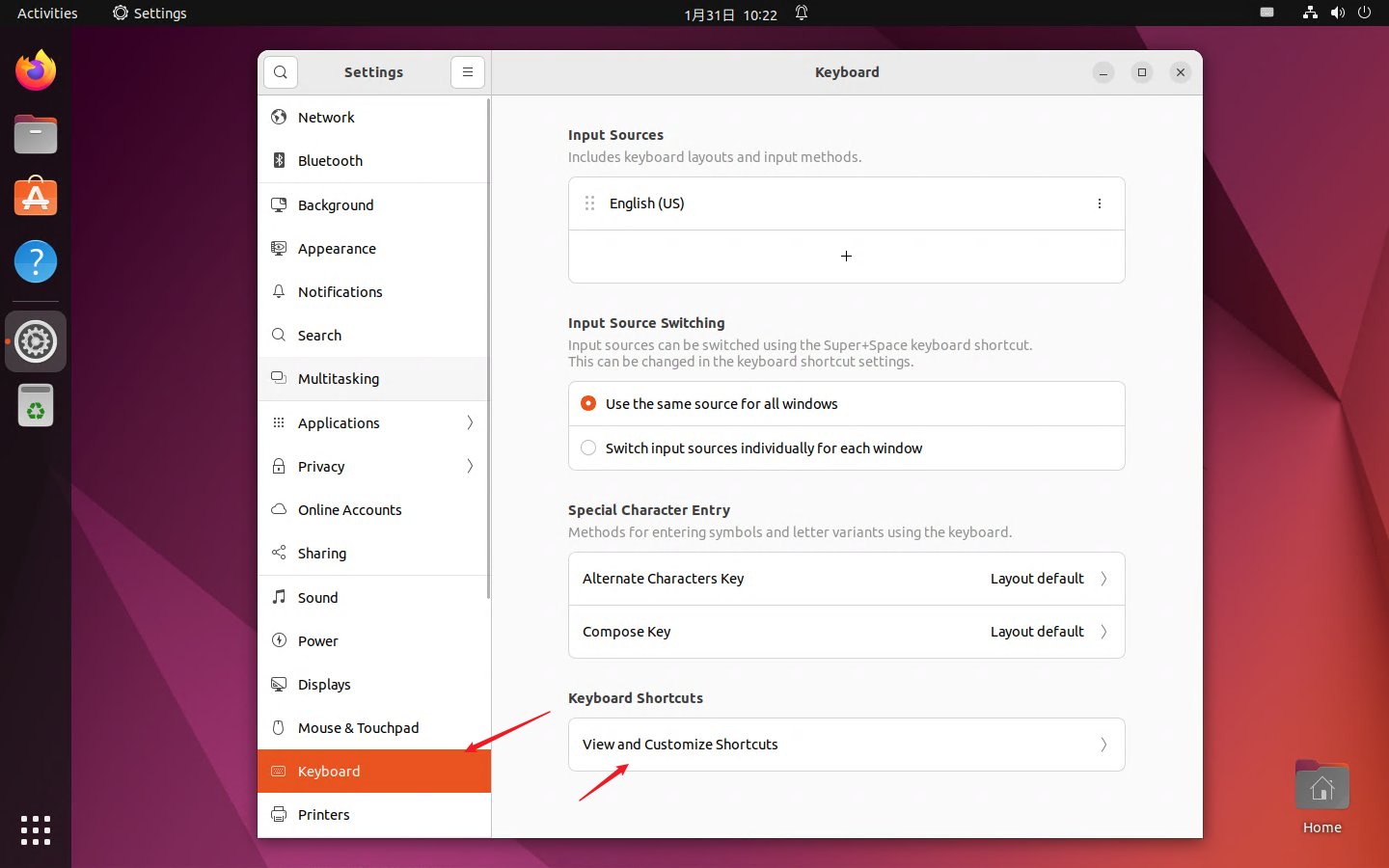
Task: Open options menu for English (US)
Action: pos(1100,203)
